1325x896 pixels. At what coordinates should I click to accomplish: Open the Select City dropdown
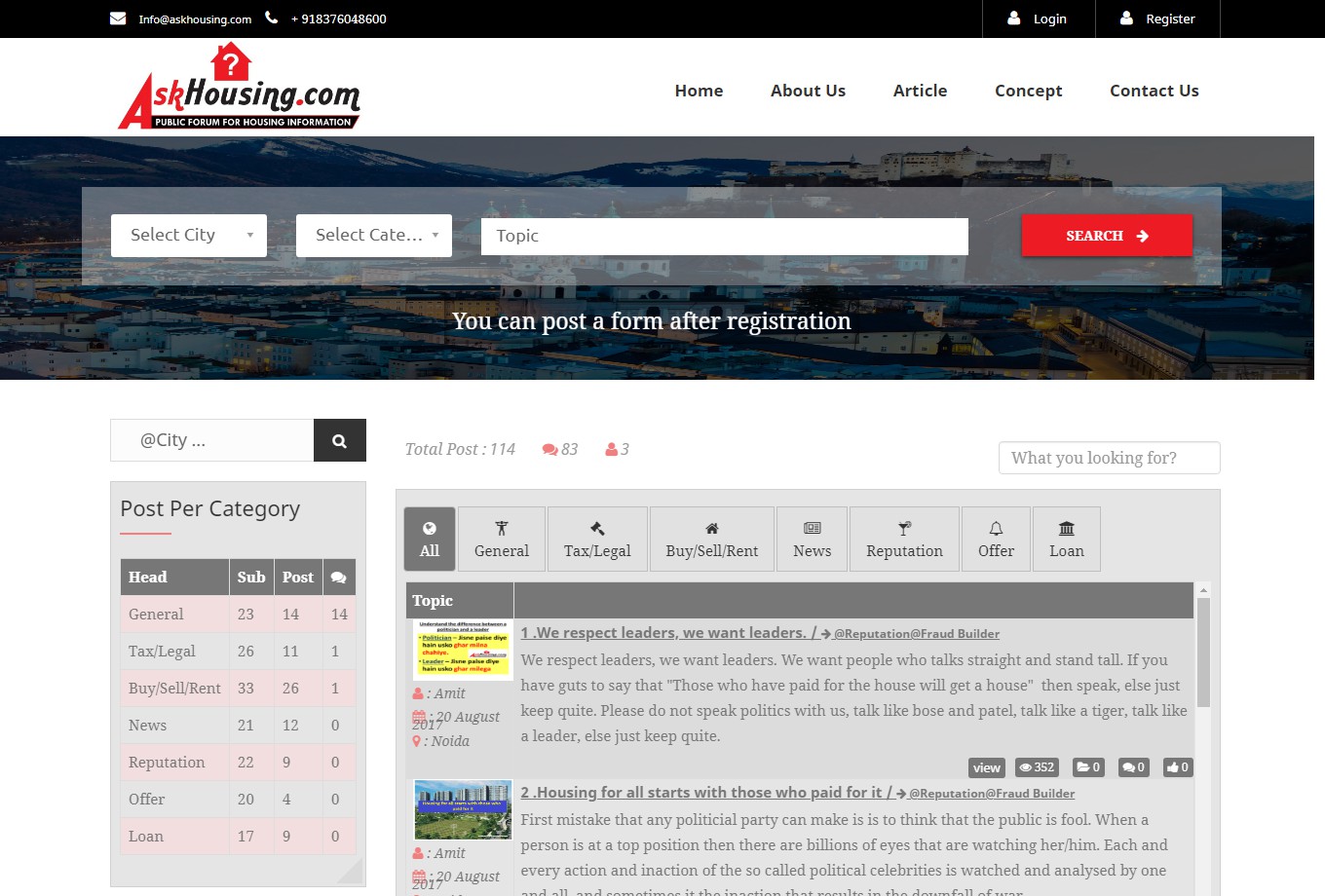pyautogui.click(x=189, y=236)
